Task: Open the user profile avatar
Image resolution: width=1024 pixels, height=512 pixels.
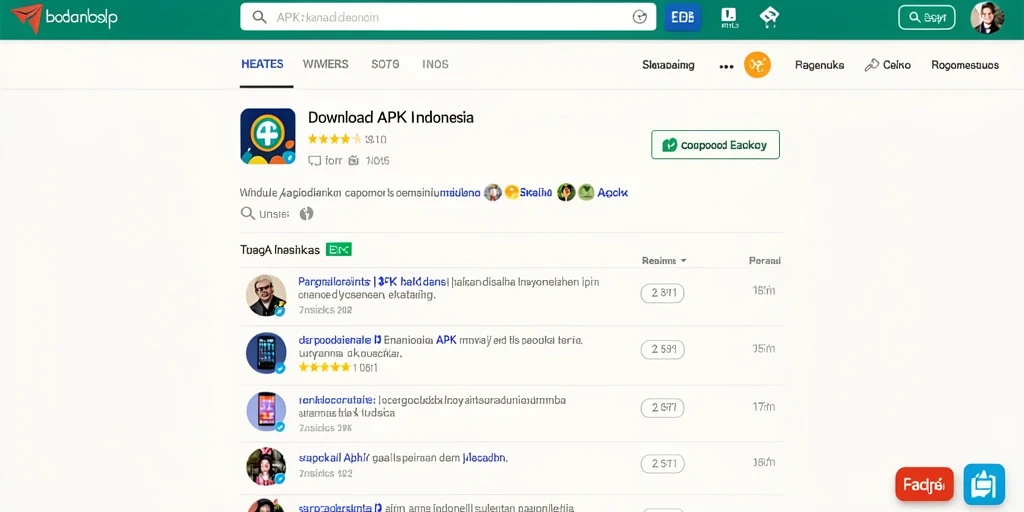Action: tap(987, 18)
